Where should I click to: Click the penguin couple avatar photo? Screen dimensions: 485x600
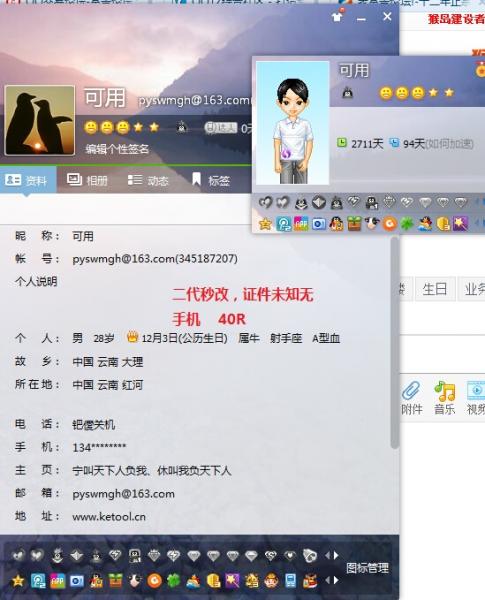[40, 121]
